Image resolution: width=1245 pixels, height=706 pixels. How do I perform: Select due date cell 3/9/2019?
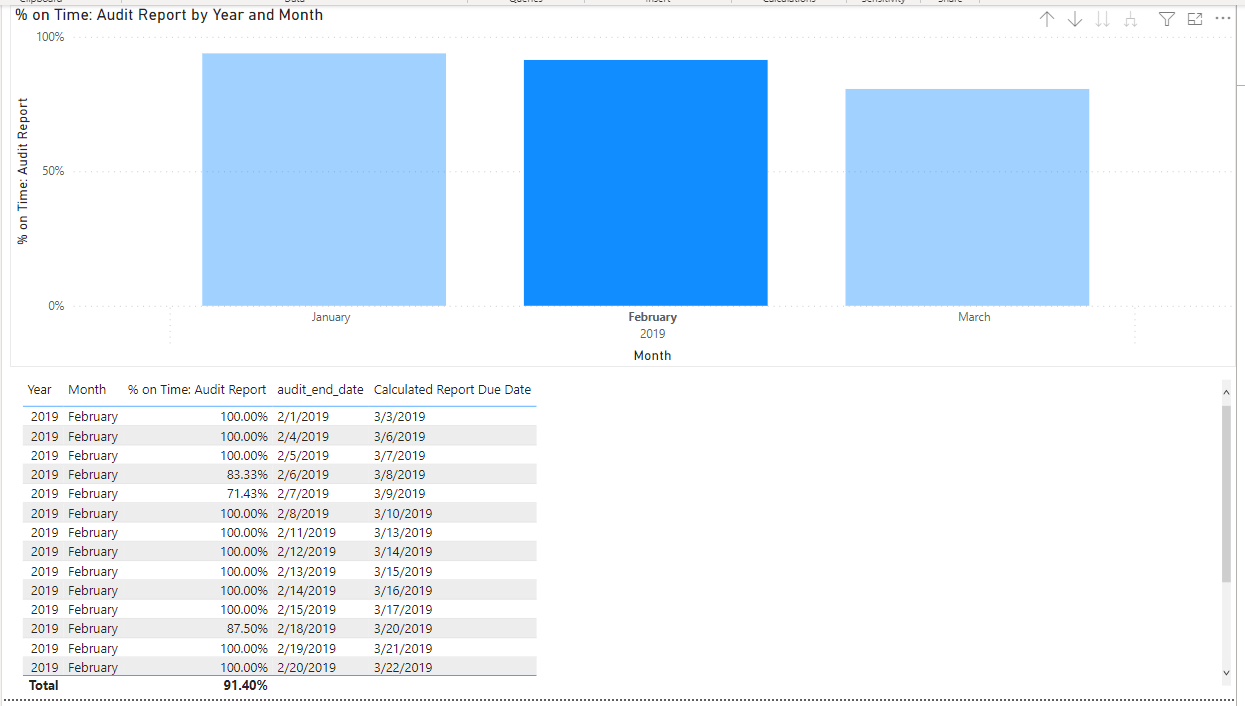pyautogui.click(x=400, y=494)
